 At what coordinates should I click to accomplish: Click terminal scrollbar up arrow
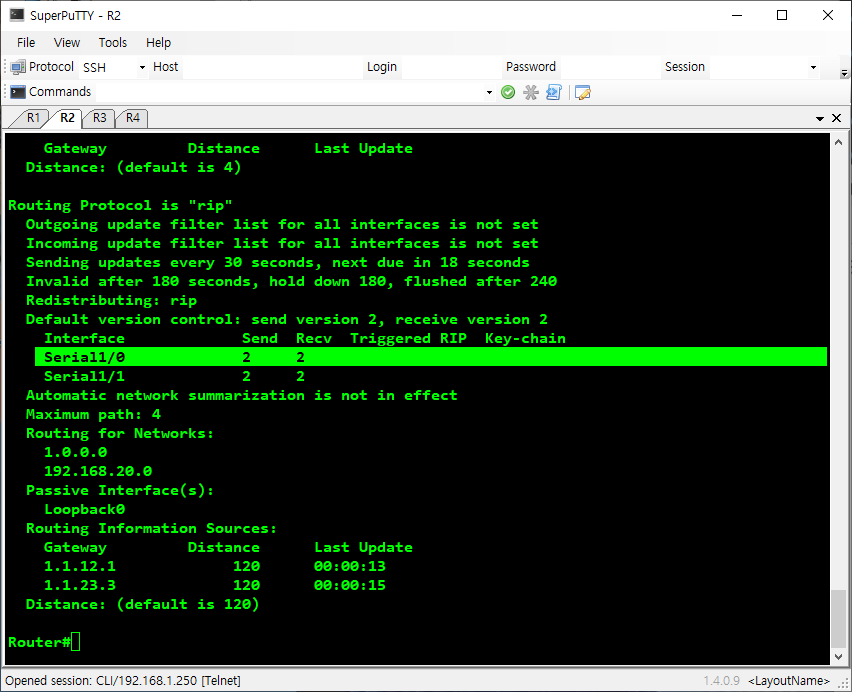click(x=838, y=142)
